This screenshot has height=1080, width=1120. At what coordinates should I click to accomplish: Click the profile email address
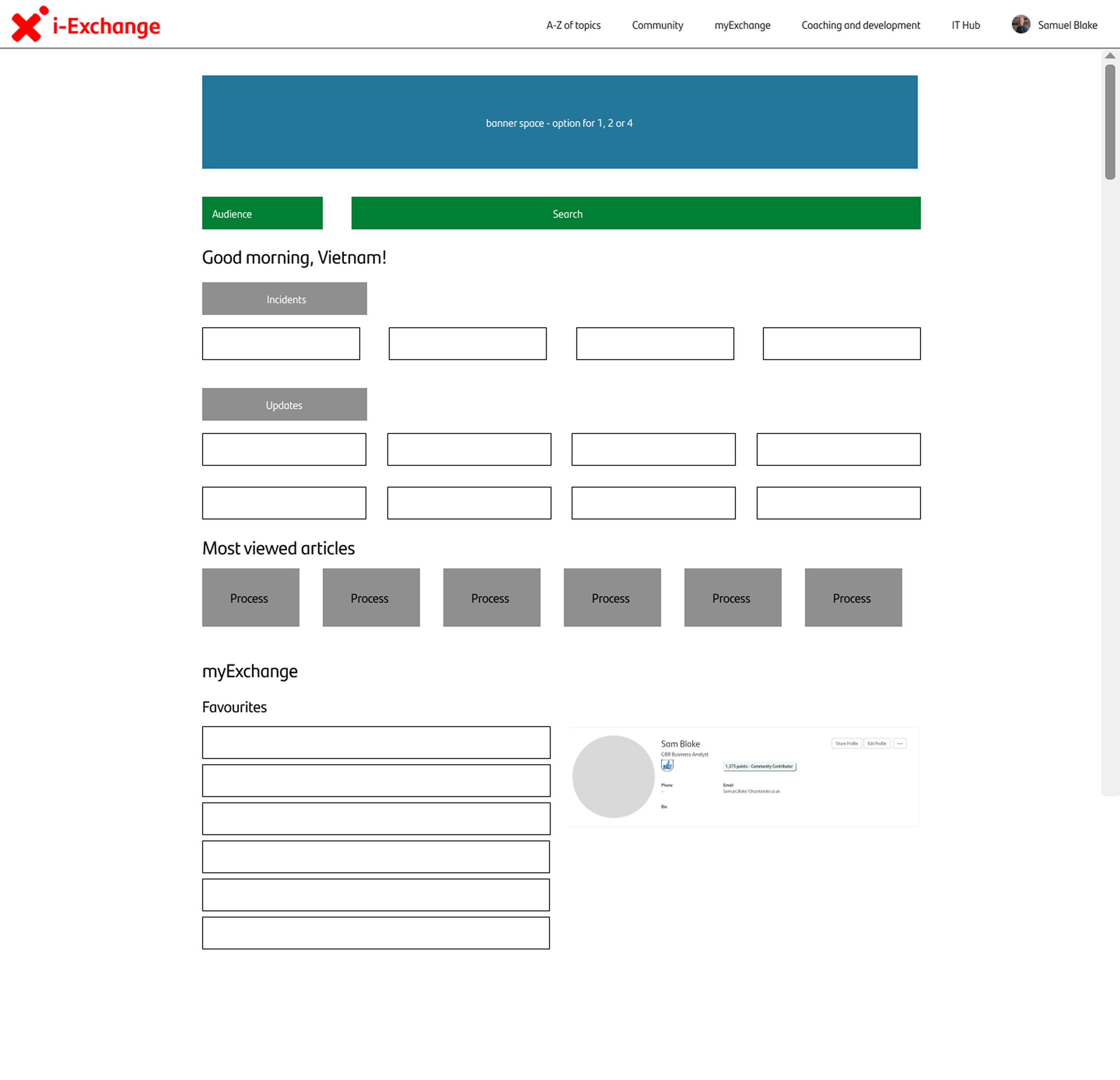[x=751, y=792]
